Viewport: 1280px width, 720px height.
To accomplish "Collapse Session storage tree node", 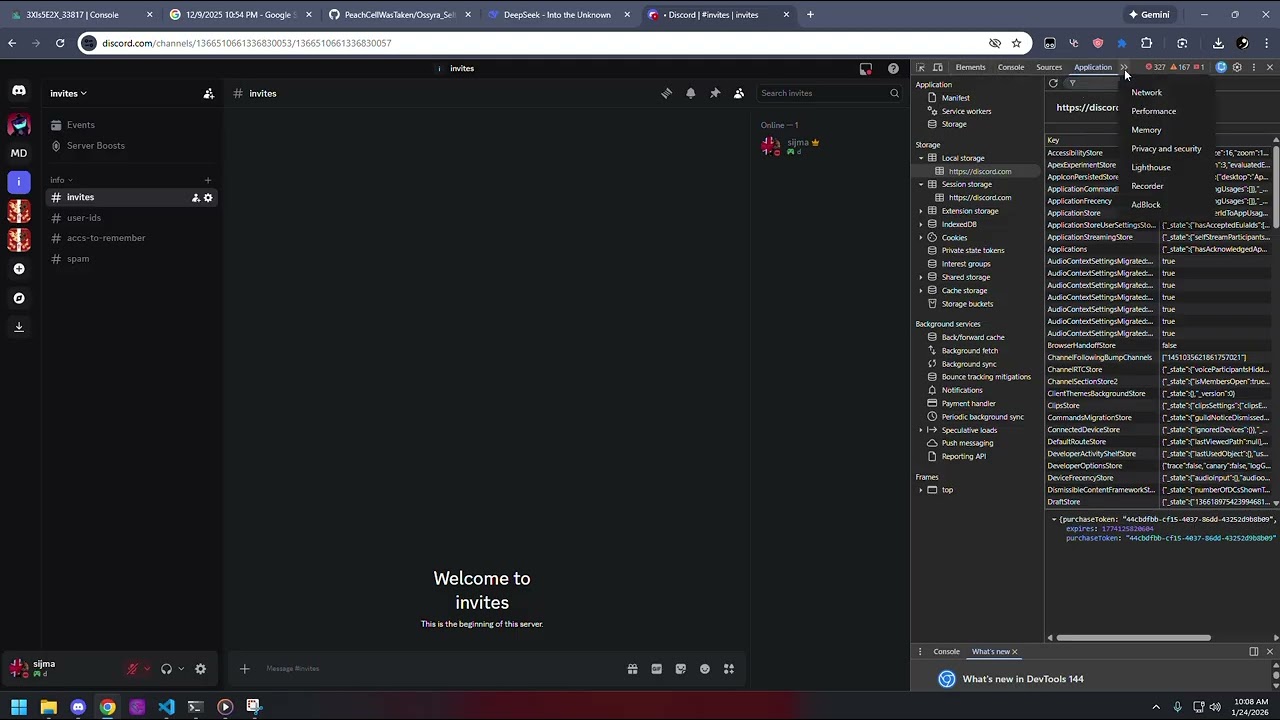I will 921,185.
